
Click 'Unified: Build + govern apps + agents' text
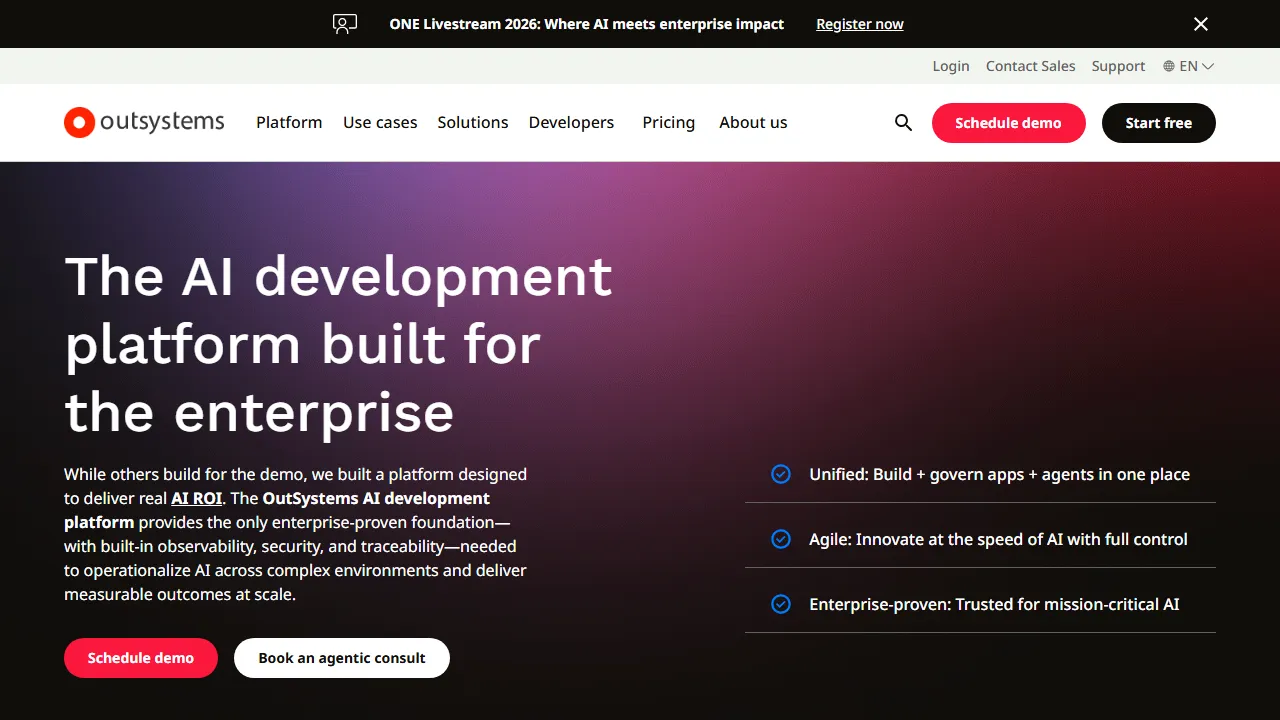[1000, 474]
